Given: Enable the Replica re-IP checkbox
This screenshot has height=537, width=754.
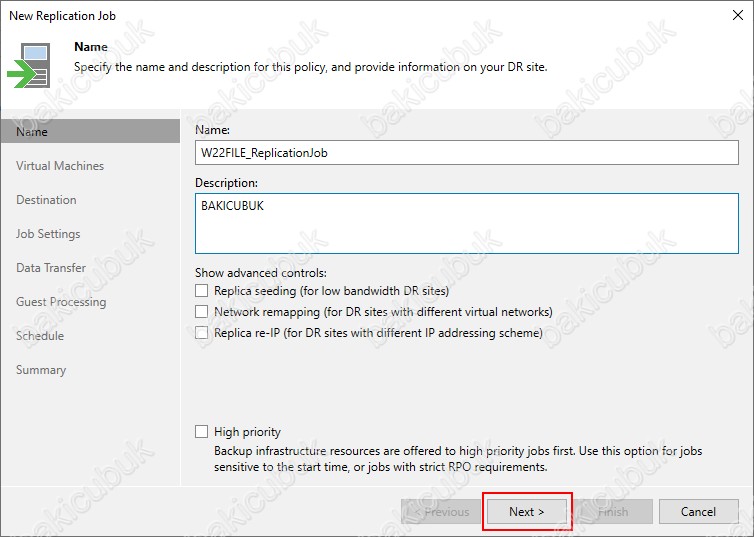Looking at the screenshot, I should tap(201, 333).
